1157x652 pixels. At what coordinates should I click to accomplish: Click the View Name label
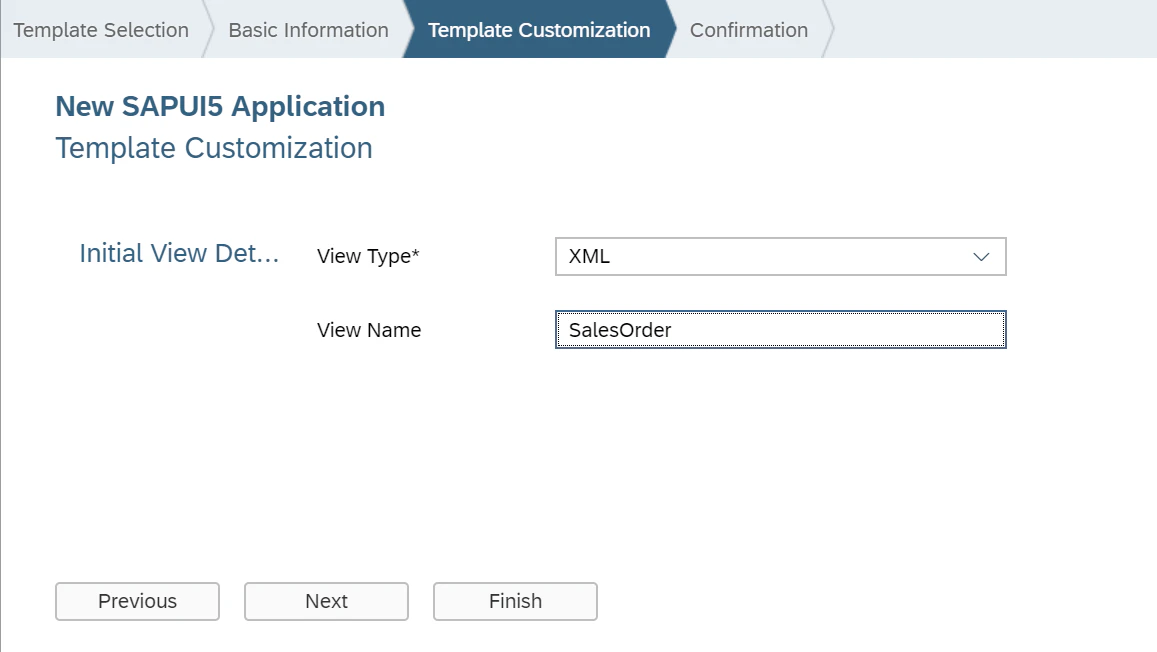click(x=369, y=330)
